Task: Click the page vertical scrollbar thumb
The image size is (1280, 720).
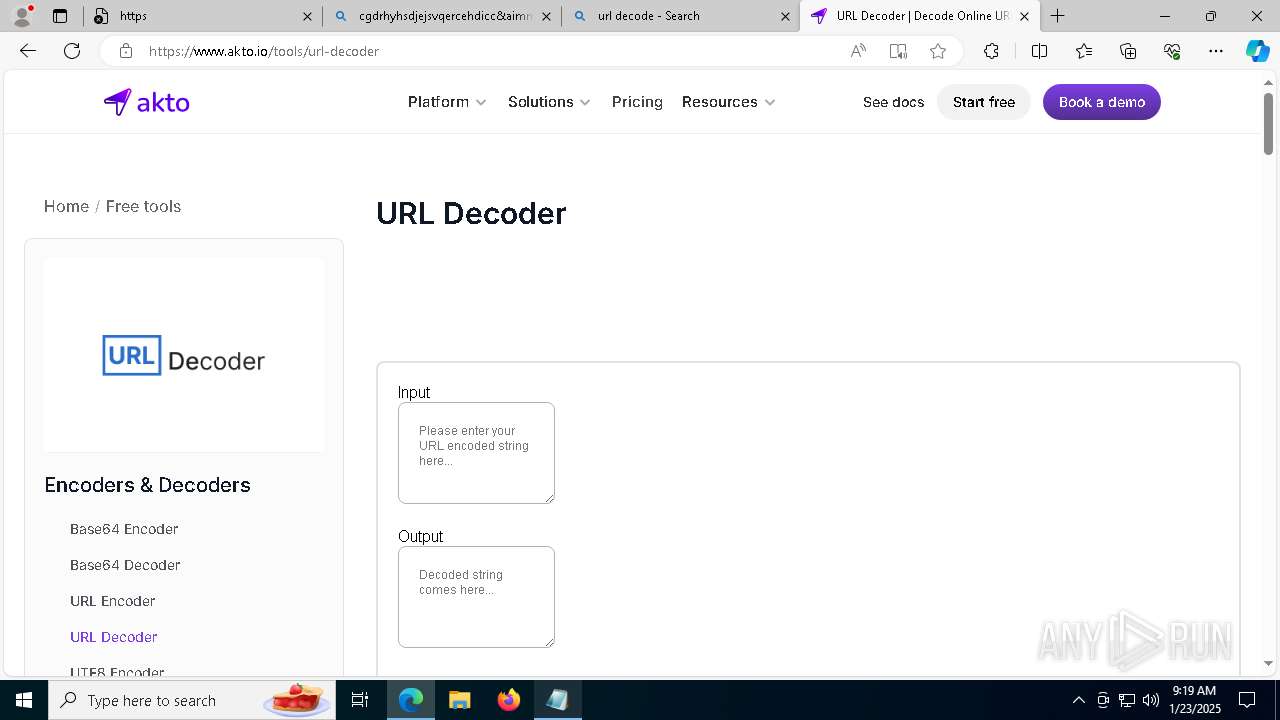Action: [1268, 123]
